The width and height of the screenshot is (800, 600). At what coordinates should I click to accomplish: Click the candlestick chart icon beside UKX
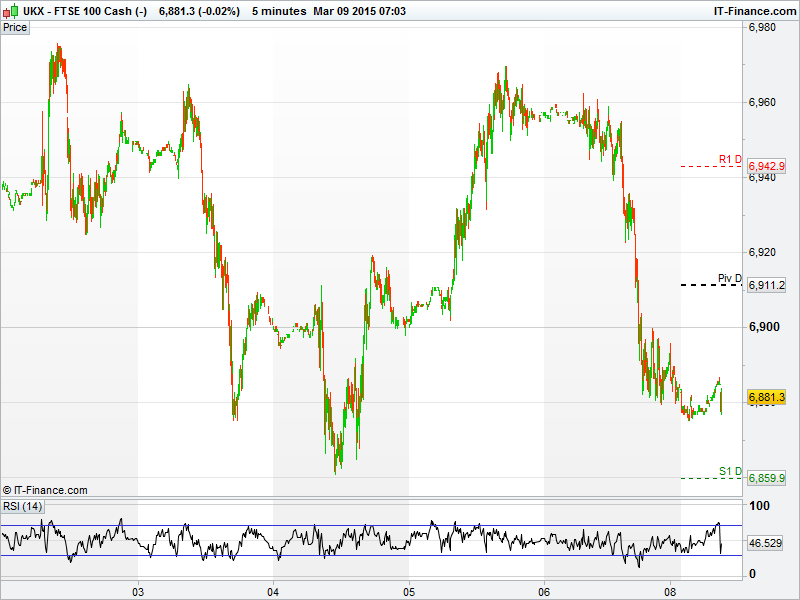(x=10, y=11)
